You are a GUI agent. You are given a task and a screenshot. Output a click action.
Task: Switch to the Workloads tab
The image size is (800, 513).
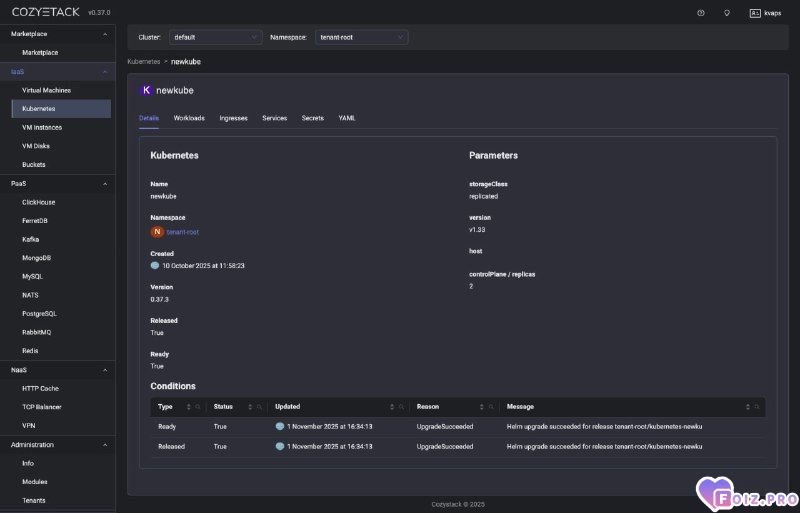(x=189, y=118)
